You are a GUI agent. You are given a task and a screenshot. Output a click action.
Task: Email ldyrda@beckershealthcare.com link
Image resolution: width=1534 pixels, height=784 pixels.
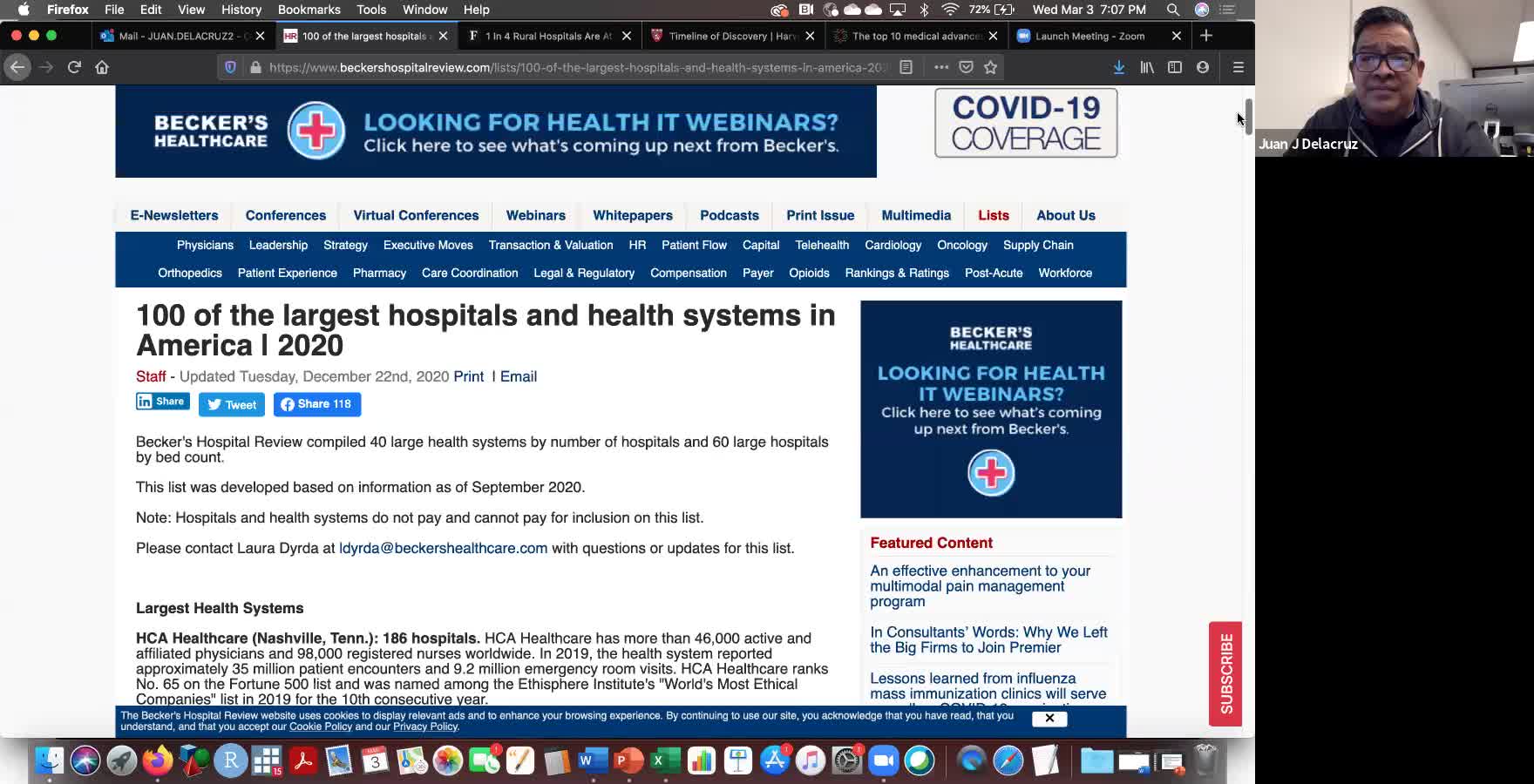tap(443, 548)
